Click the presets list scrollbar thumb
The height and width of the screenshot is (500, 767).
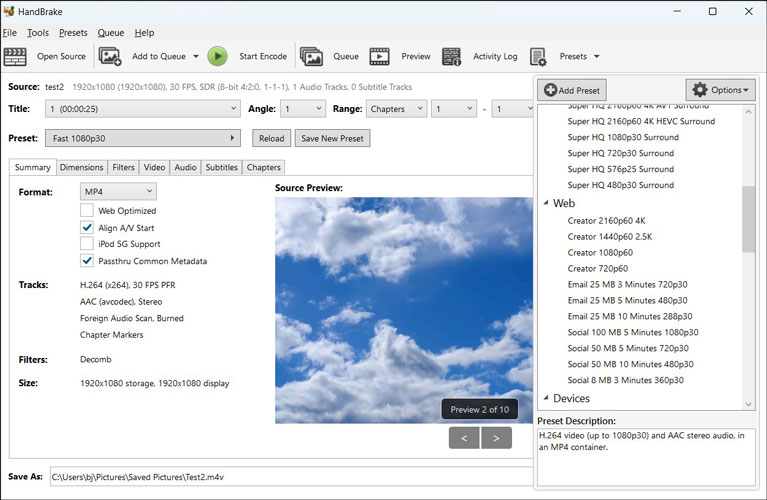tap(748, 219)
